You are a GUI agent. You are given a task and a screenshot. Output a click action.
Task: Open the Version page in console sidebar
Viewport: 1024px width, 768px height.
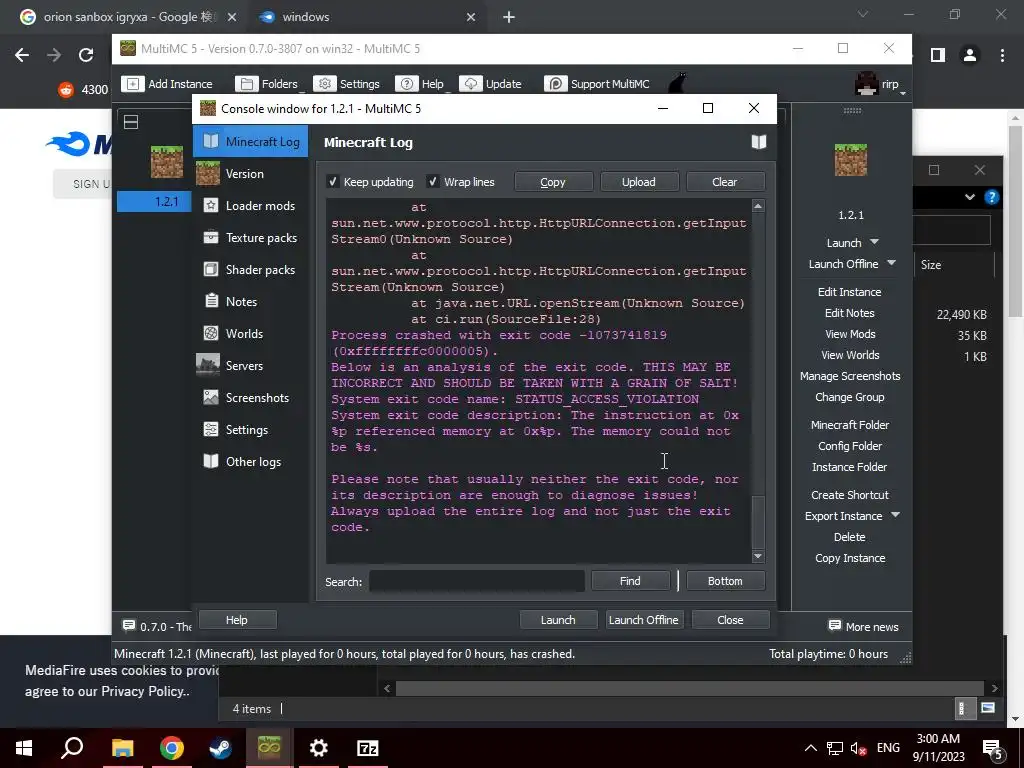[x=250, y=173]
